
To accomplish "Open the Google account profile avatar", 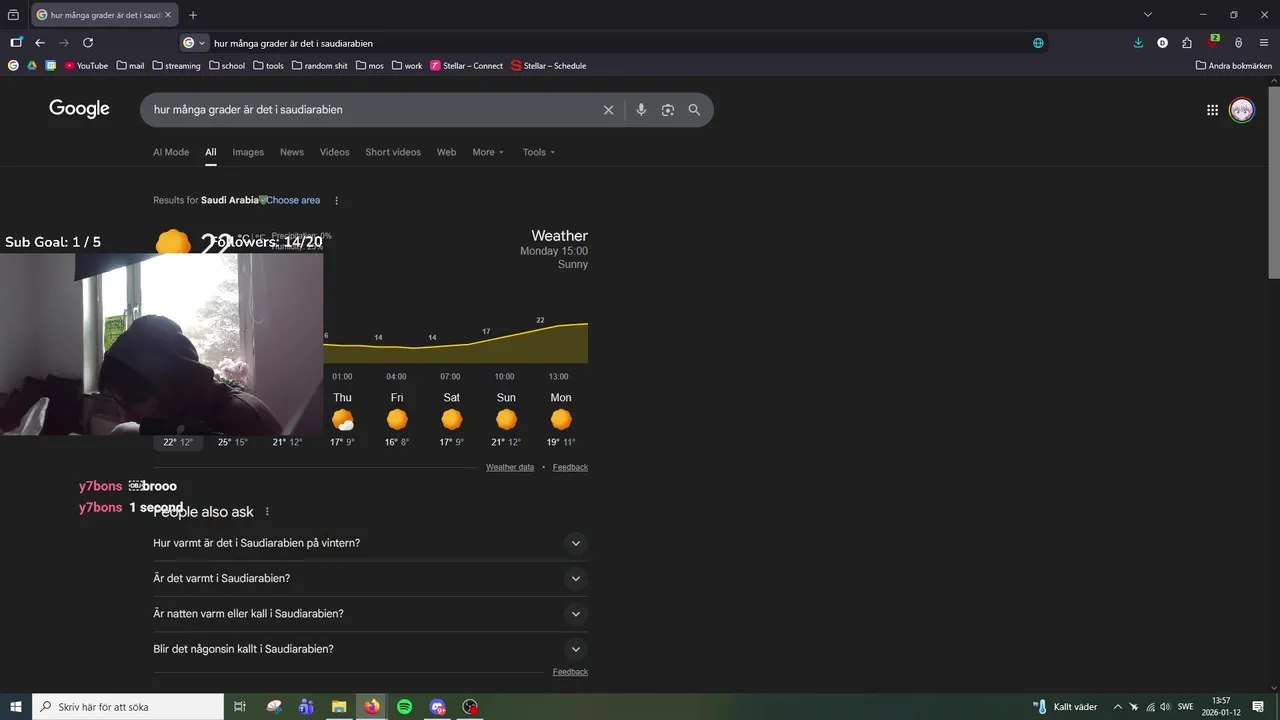I will pos(1241,110).
